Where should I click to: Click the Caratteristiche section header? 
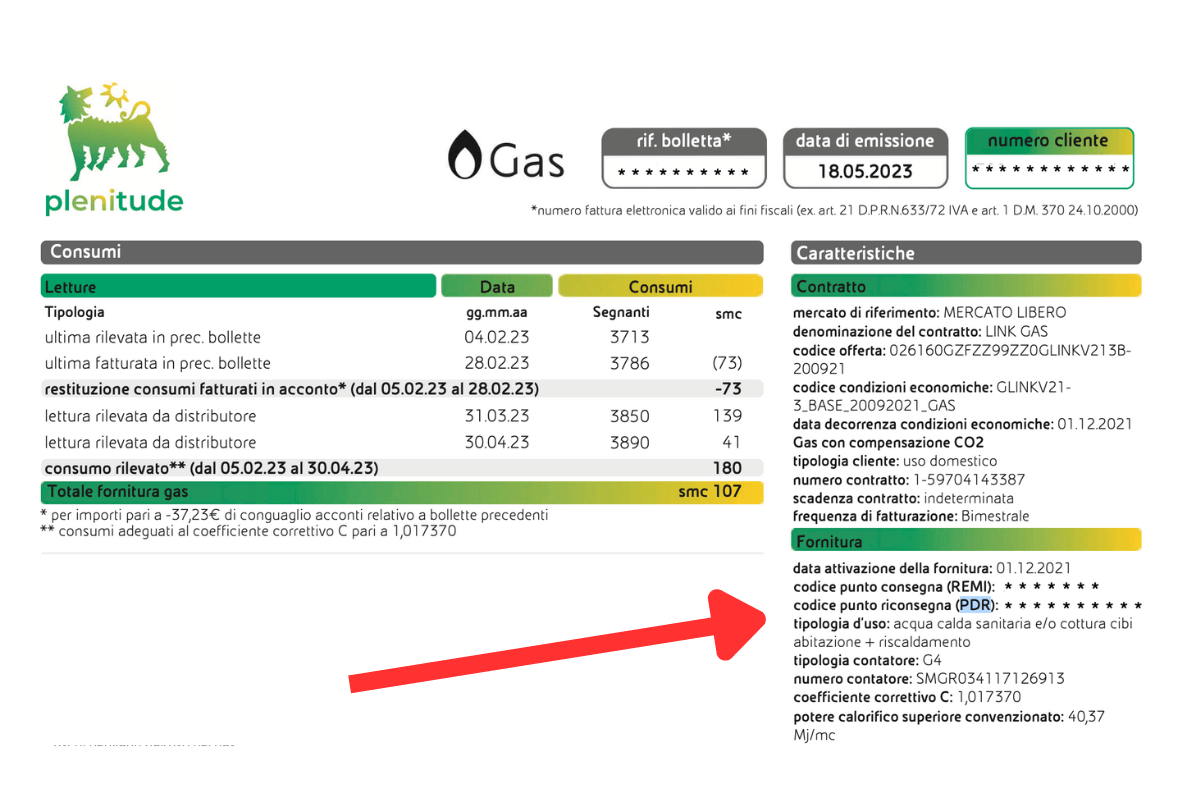coord(966,253)
